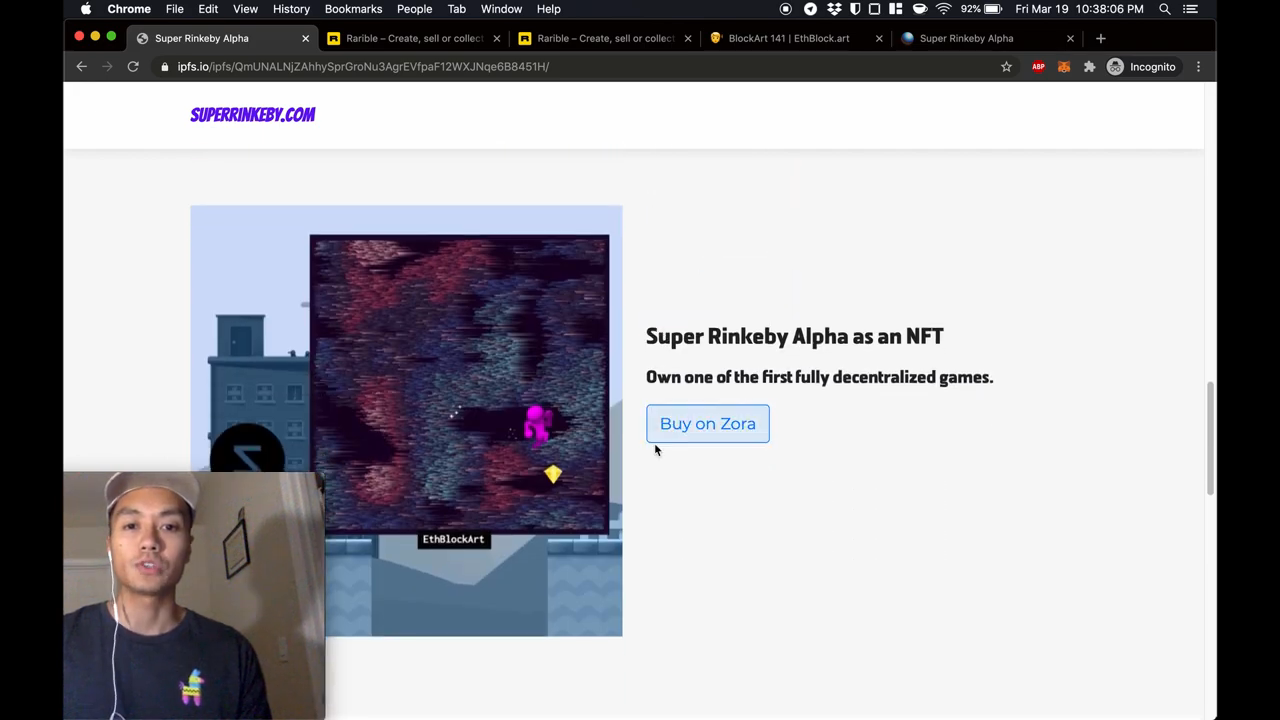
Task: Click the shield menu bar icon
Action: [854, 9]
